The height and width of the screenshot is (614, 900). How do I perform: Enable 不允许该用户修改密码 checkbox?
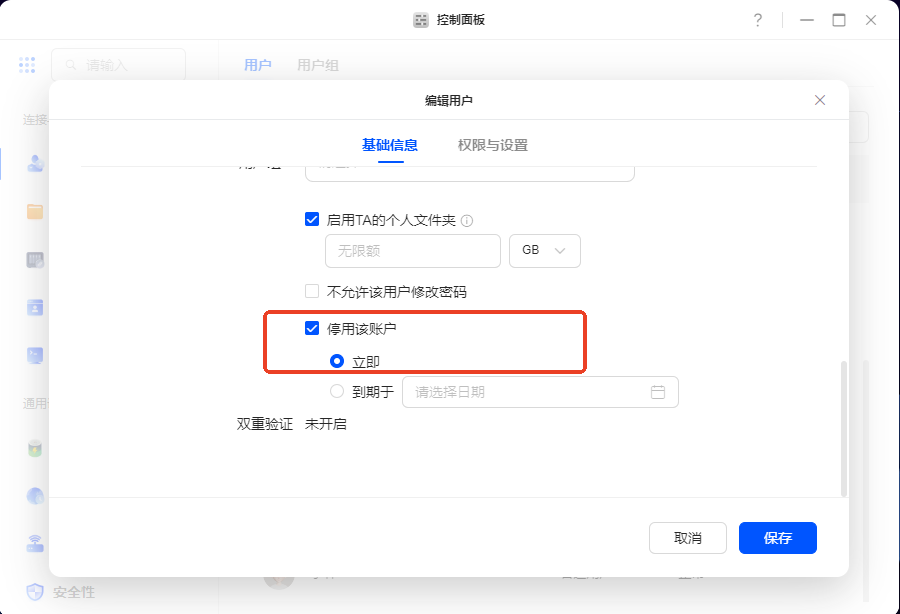point(312,292)
